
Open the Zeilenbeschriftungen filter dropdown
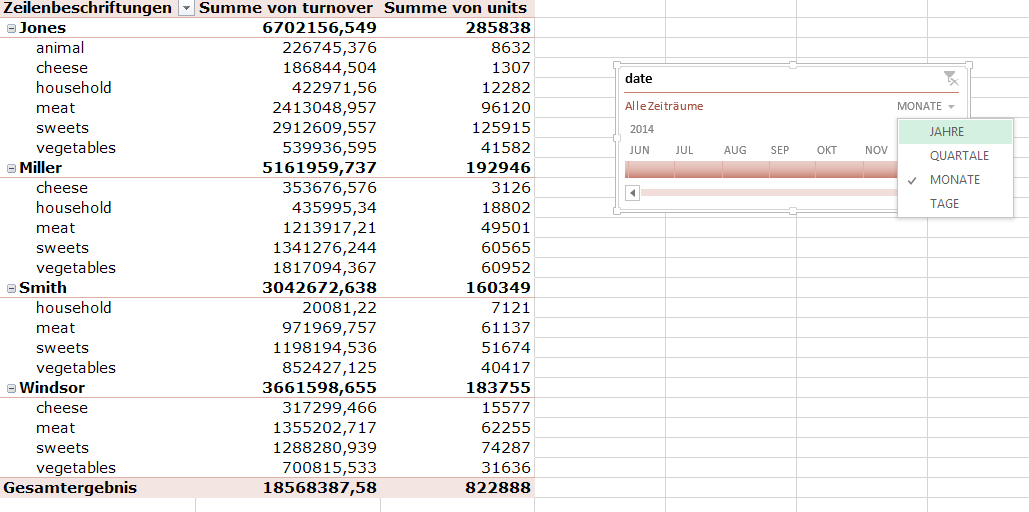click(186, 8)
